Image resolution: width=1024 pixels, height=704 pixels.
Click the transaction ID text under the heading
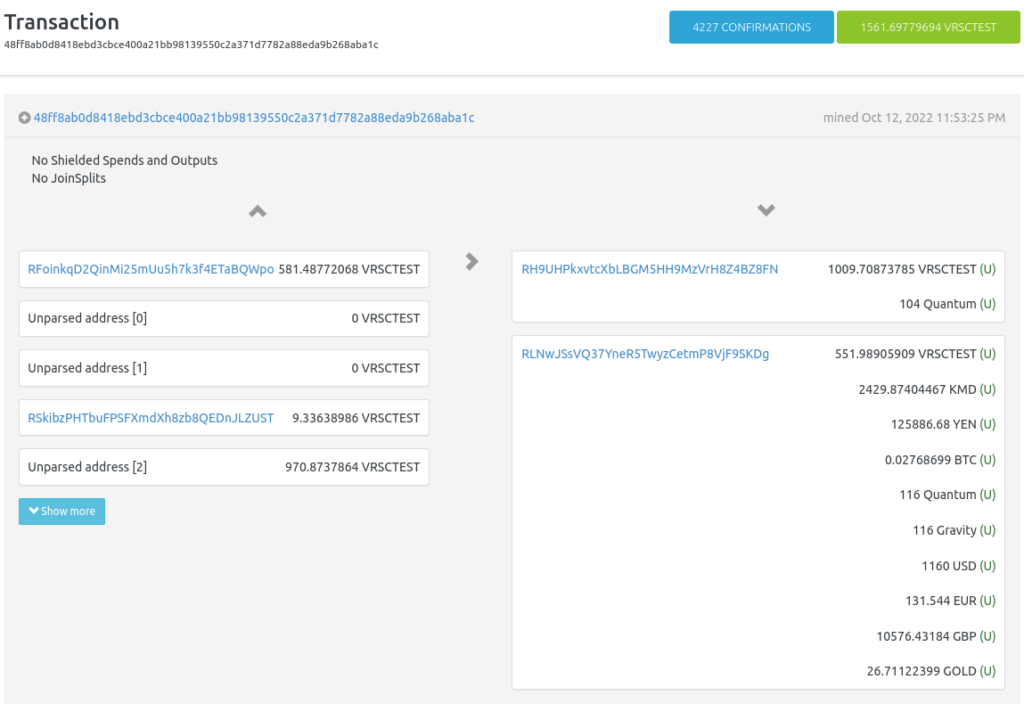click(x=191, y=44)
